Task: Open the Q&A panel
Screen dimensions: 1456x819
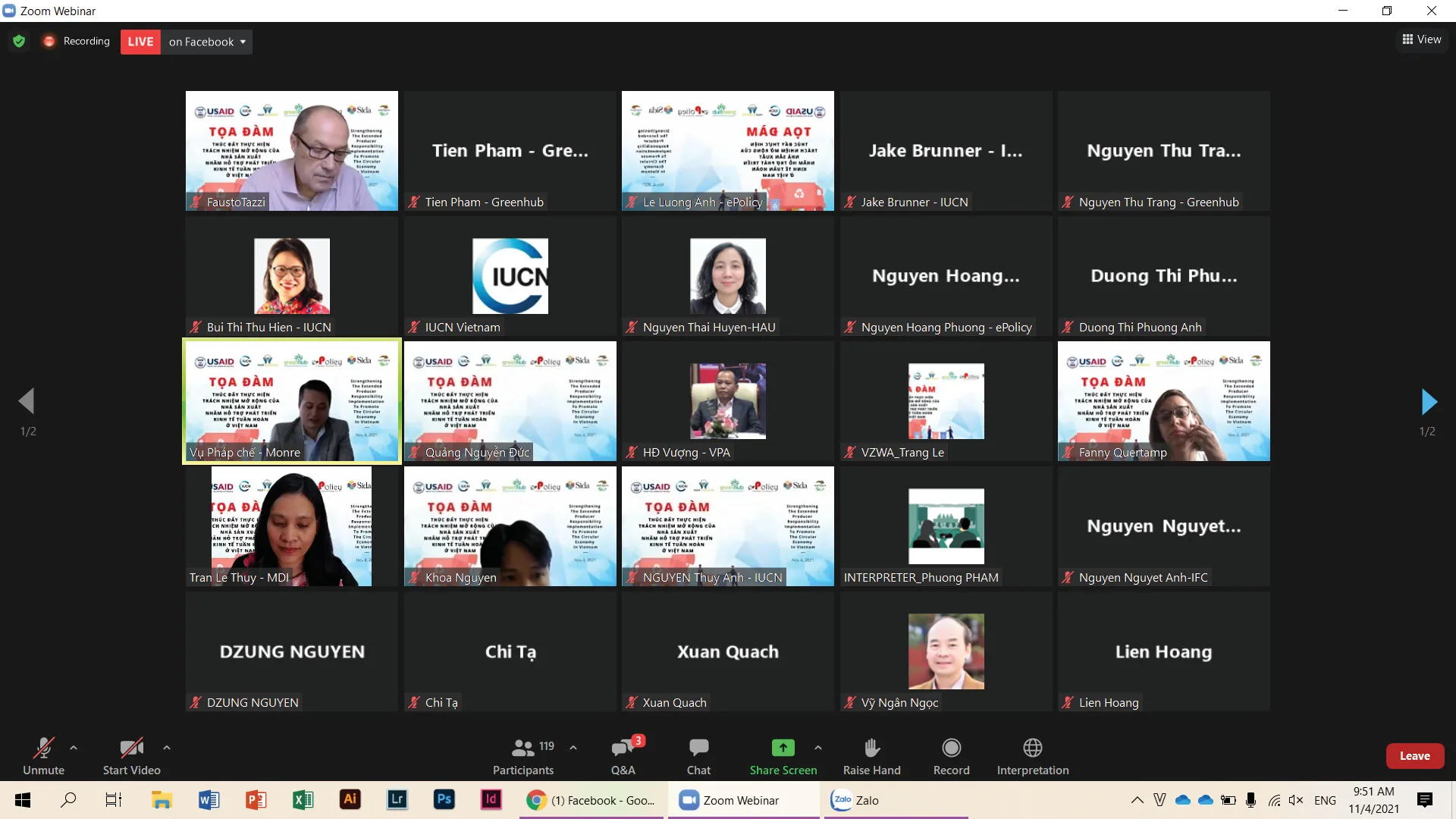Action: click(x=623, y=757)
